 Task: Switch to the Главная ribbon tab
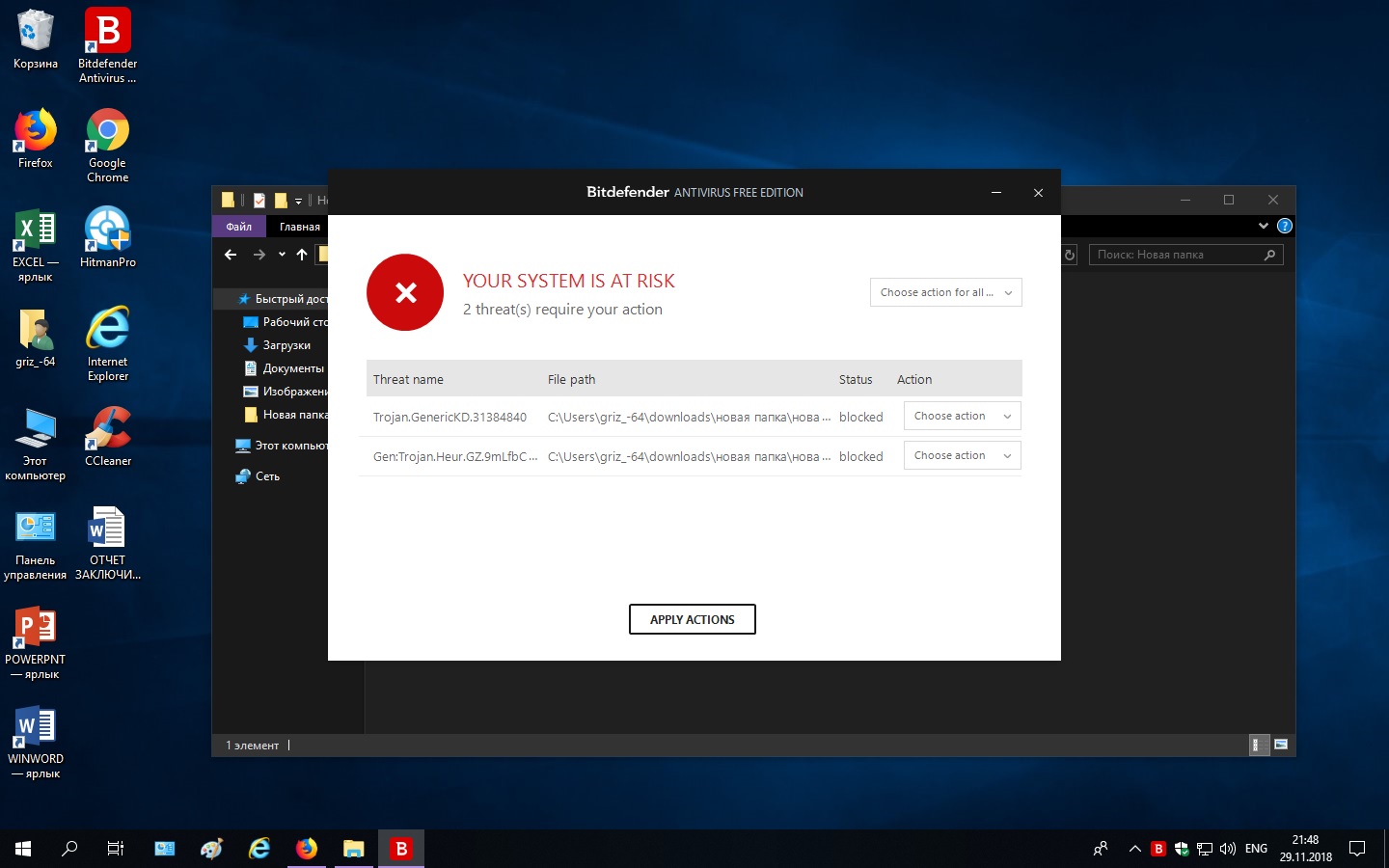tap(299, 227)
